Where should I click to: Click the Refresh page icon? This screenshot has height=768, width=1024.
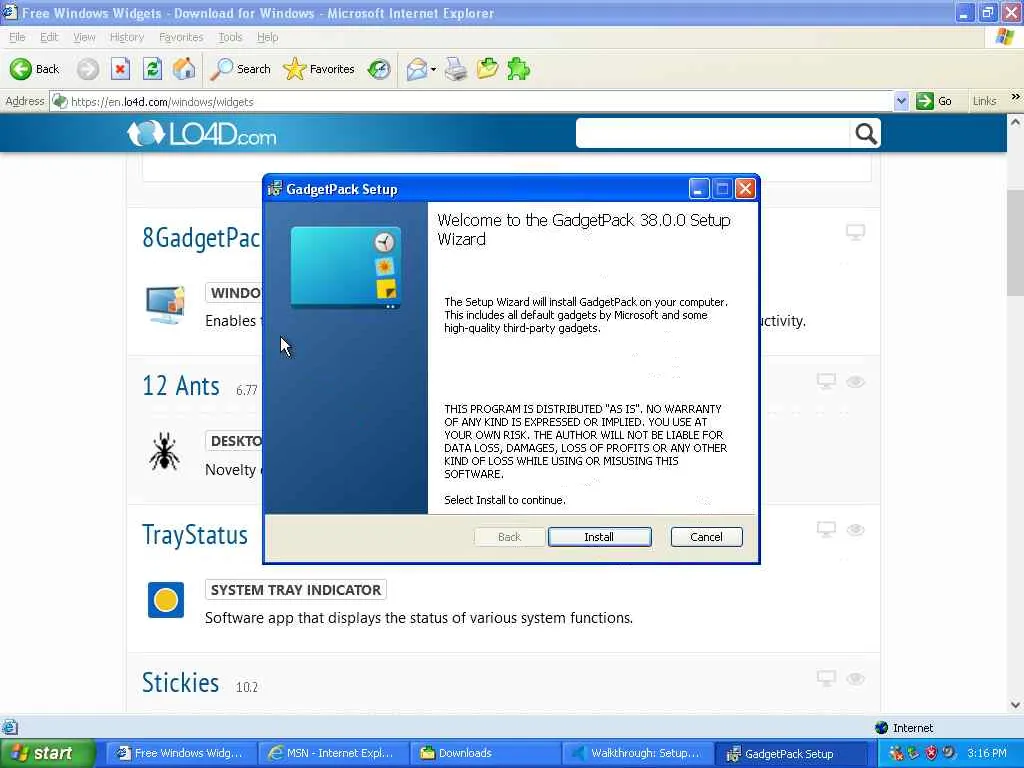click(152, 69)
